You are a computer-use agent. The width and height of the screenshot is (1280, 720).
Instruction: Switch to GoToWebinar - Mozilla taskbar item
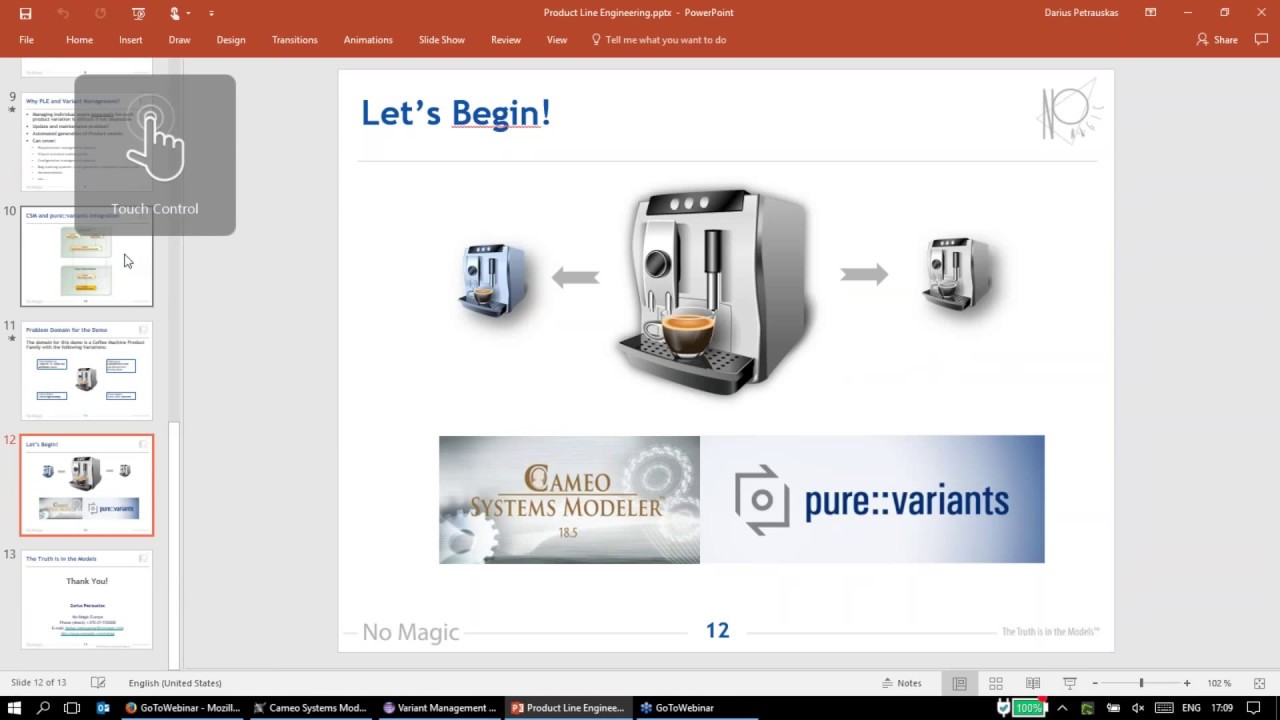point(182,708)
